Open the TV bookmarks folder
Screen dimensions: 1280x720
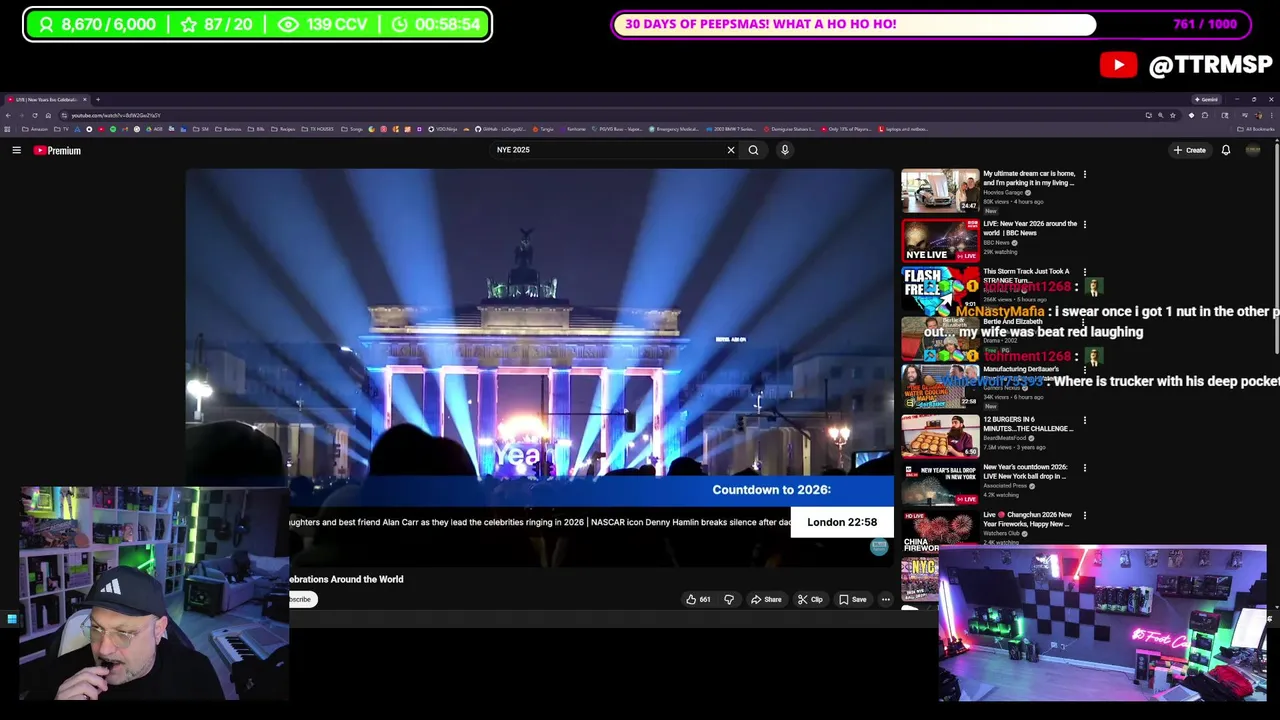[62, 129]
